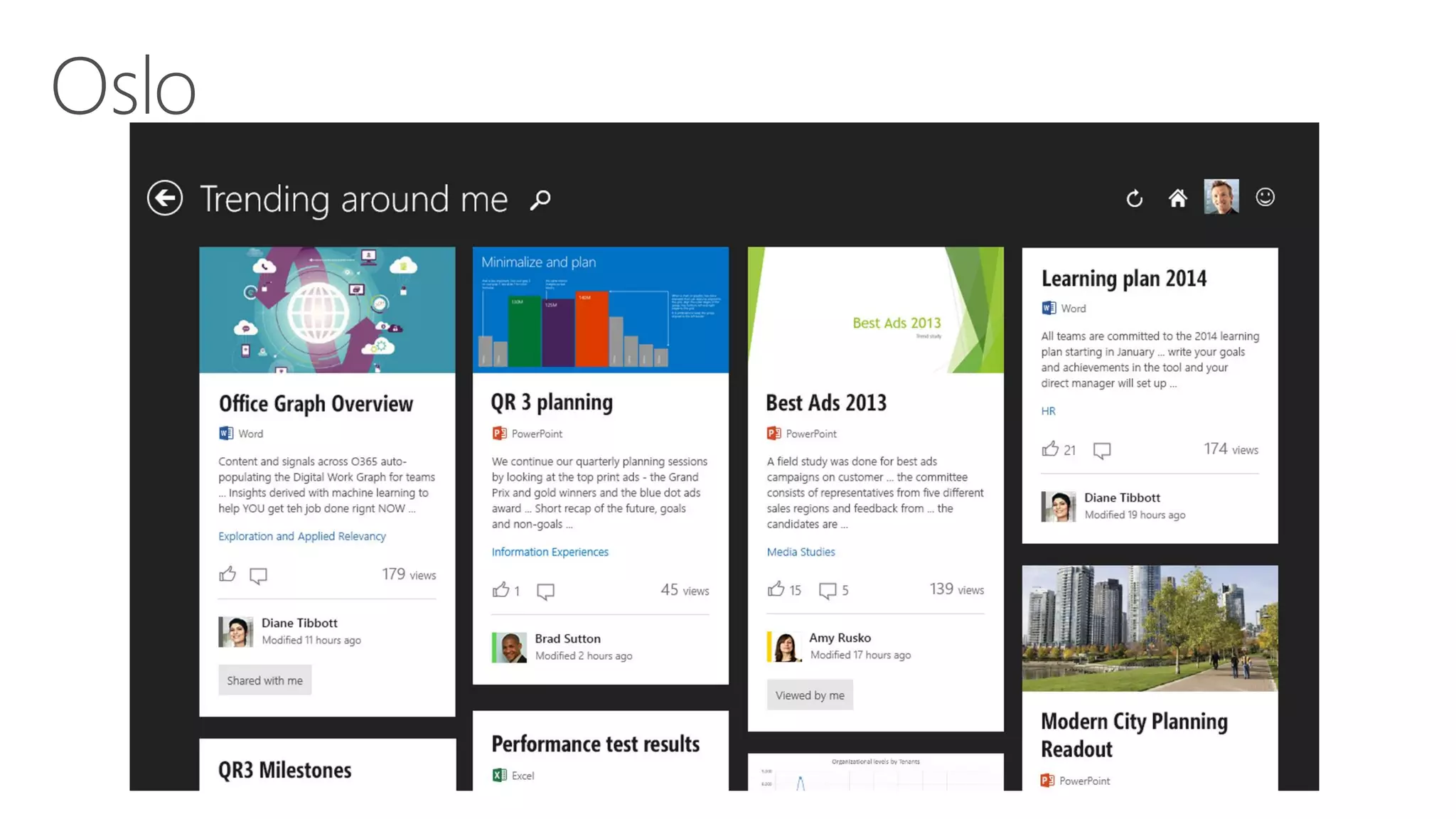
Task: Go to home via house icon
Action: click(1178, 198)
